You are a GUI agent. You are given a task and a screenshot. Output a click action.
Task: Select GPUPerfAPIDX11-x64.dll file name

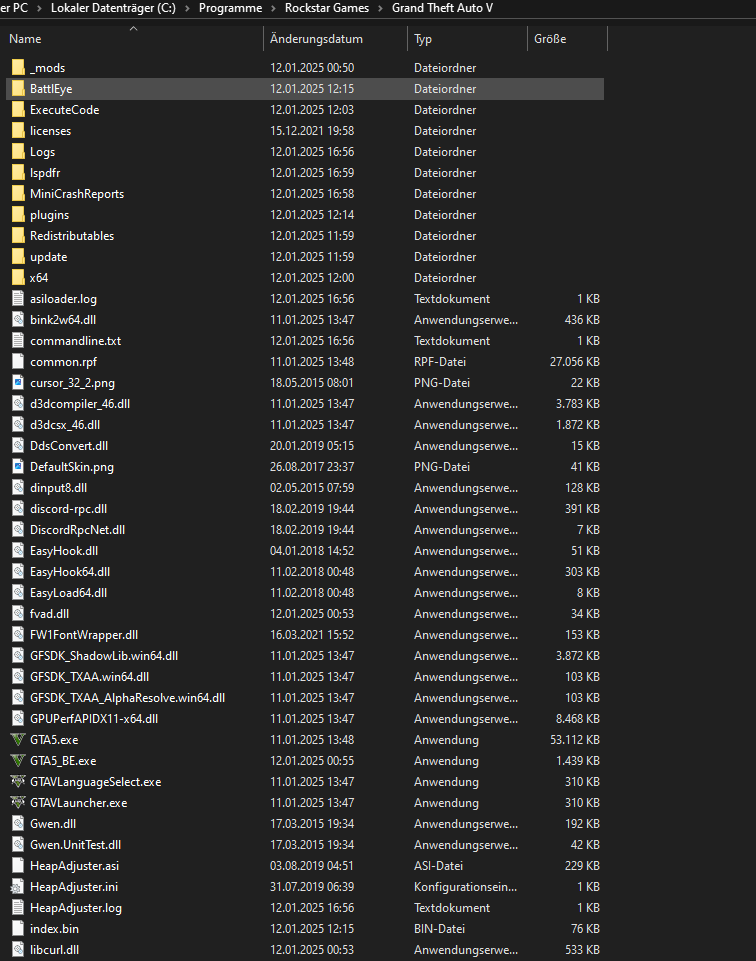(94, 719)
